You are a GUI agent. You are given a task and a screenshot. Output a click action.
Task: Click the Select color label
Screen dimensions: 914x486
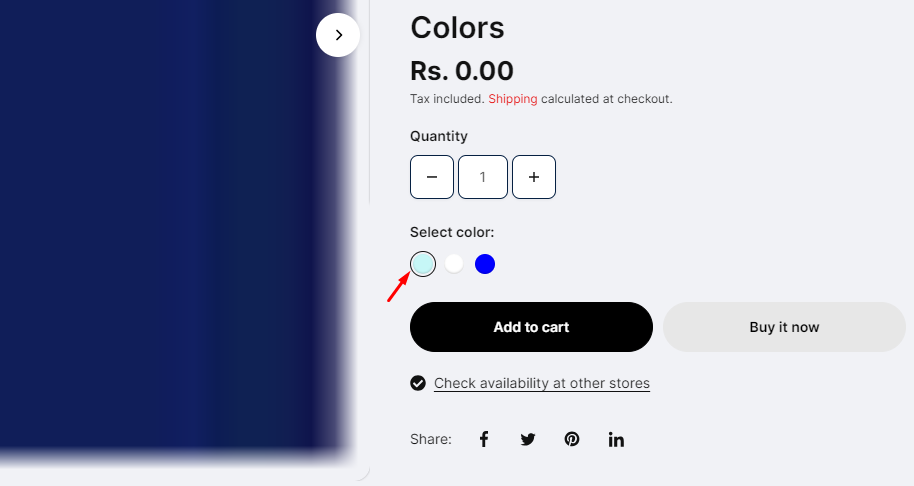(x=452, y=232)
